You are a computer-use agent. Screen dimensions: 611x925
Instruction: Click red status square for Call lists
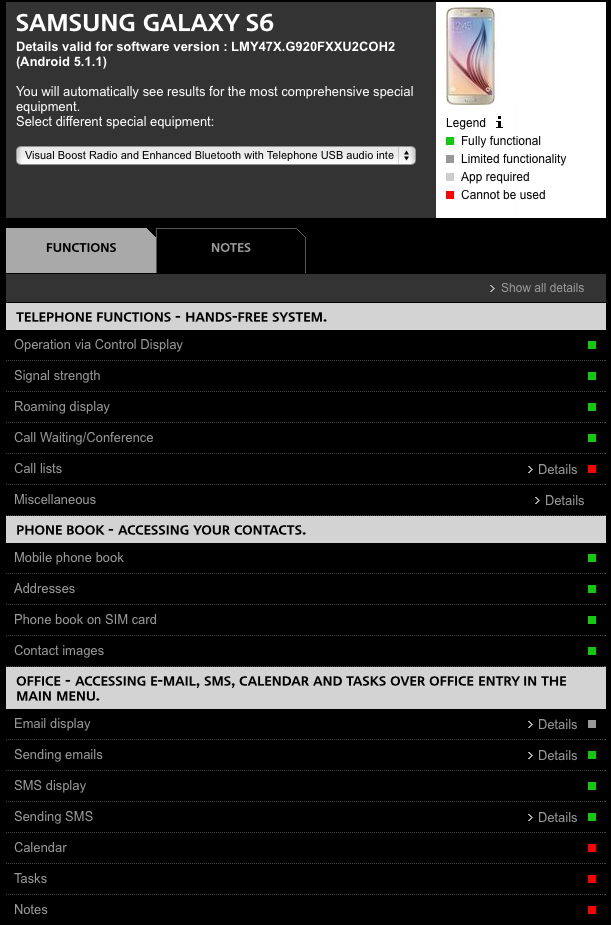tap(592, 469)
